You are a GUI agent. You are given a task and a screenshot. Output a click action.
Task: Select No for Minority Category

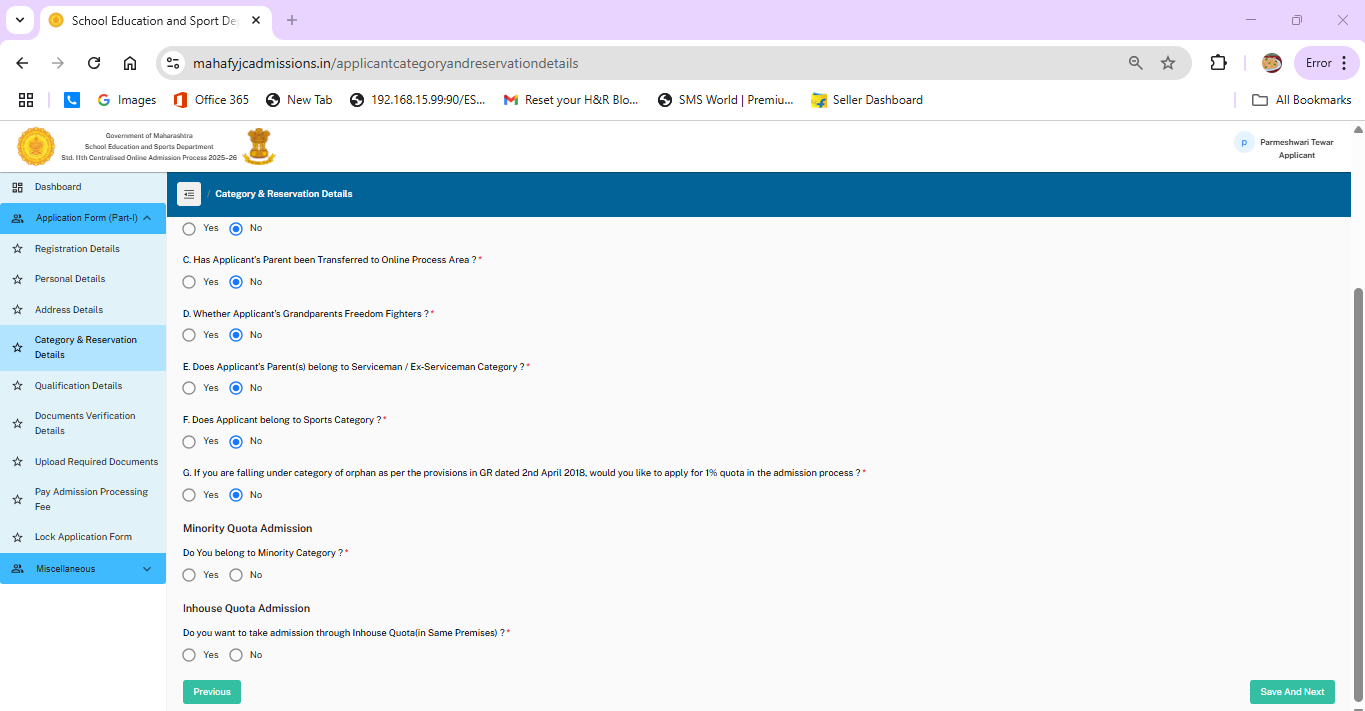236,575
